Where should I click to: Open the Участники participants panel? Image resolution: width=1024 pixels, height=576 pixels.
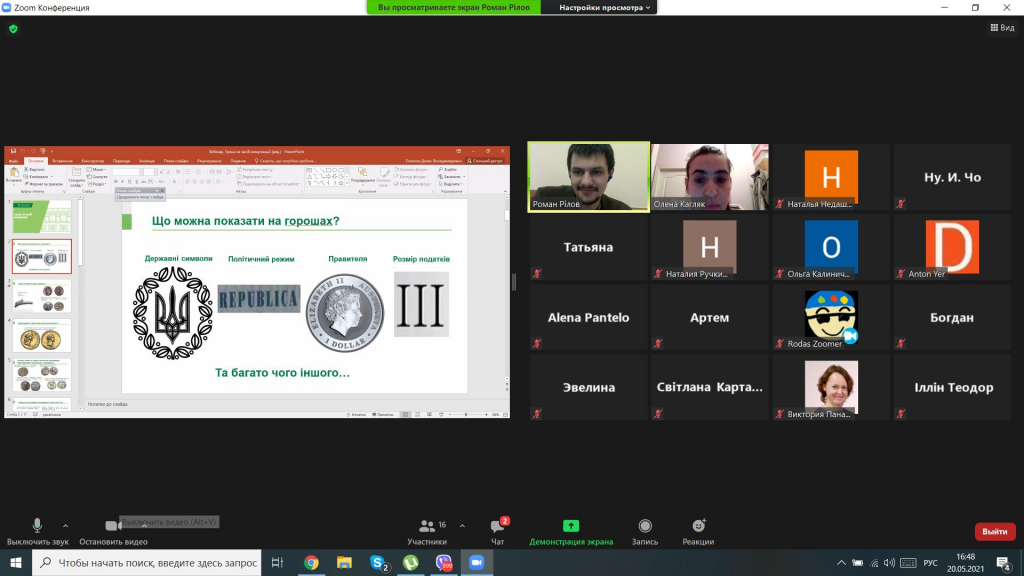coord(427,532)
